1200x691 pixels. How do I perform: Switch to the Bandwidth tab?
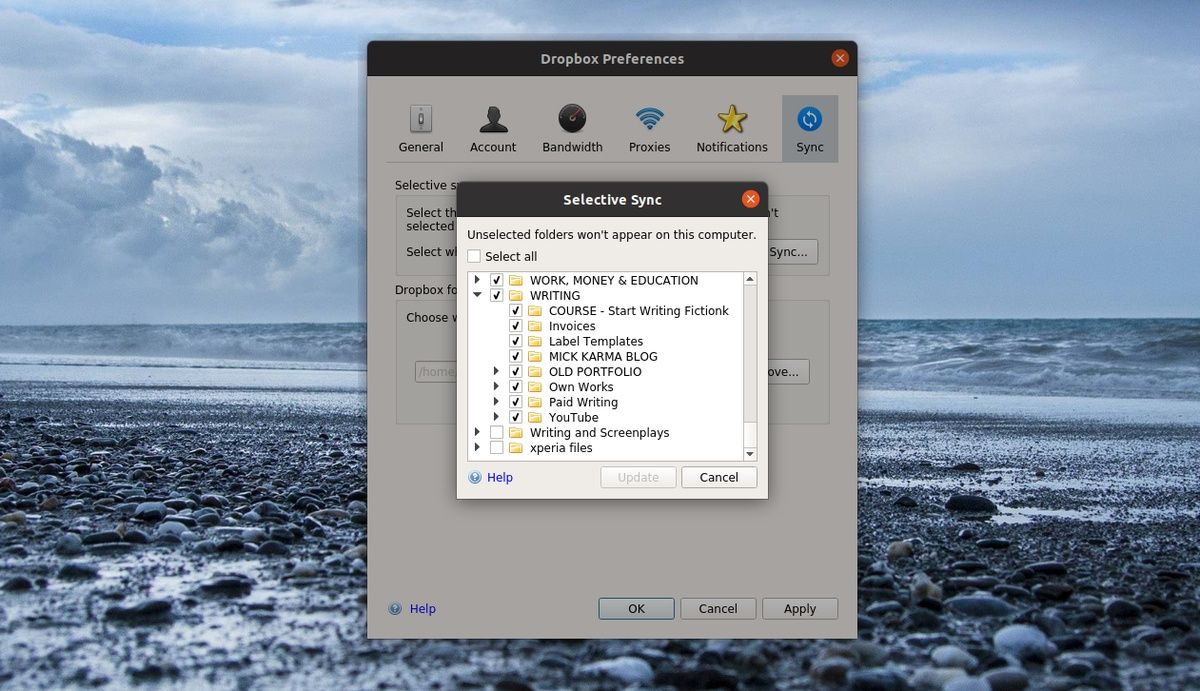571,128
